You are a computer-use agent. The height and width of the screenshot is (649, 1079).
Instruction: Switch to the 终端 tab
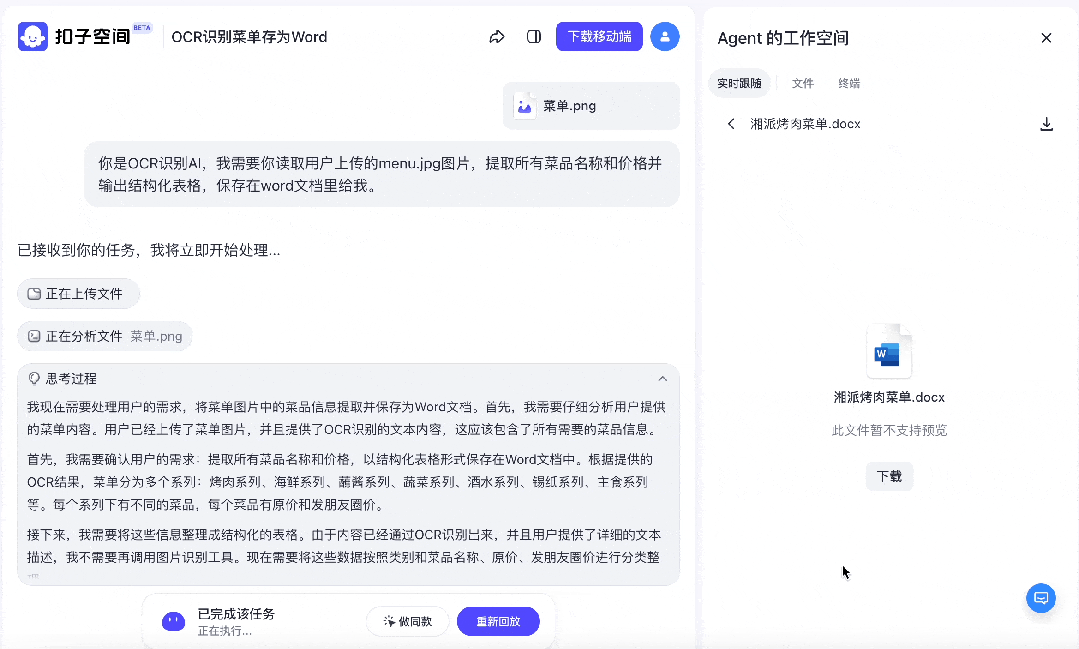click(849, 83)
